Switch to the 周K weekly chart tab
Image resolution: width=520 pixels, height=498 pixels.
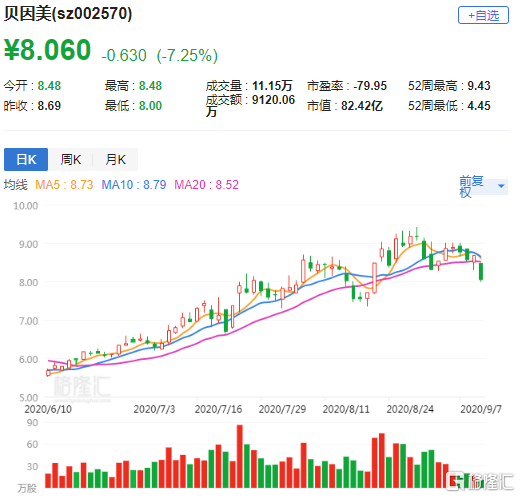[71, 159]
